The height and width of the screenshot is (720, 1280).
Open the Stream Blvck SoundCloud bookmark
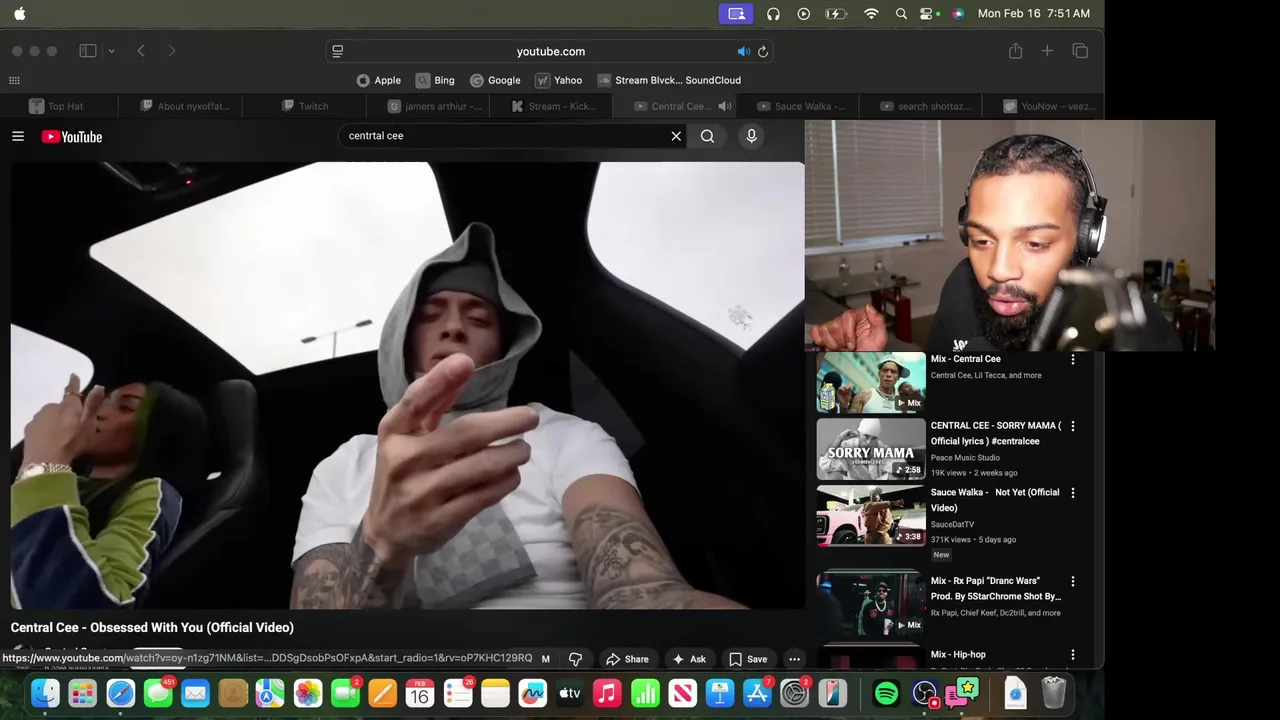669,80
